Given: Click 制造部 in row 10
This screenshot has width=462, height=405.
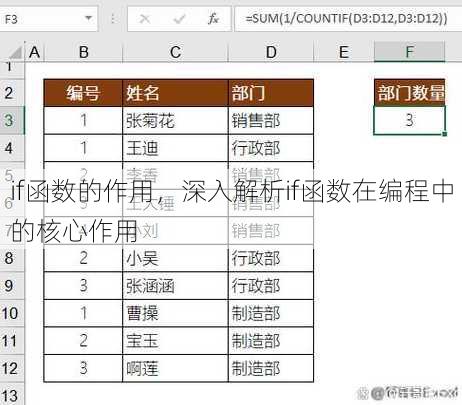Looking at the screenshot, I should click(271, 313).
